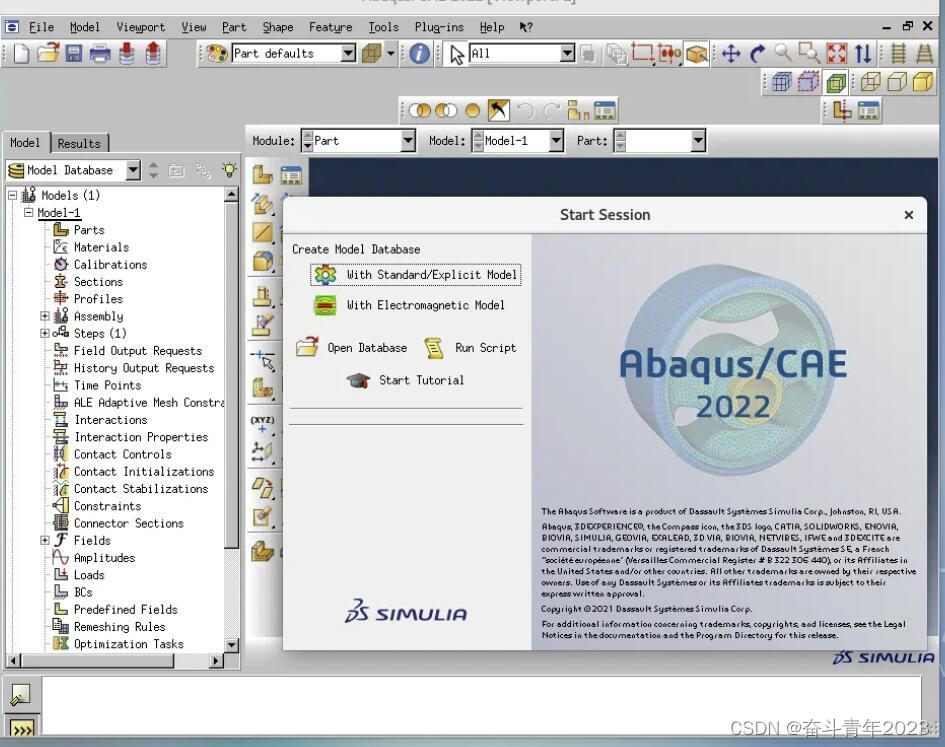Collapse the Model-1 tree node
Screen dimensions: 945x747
pyautogui.click(x=29, y=213)
